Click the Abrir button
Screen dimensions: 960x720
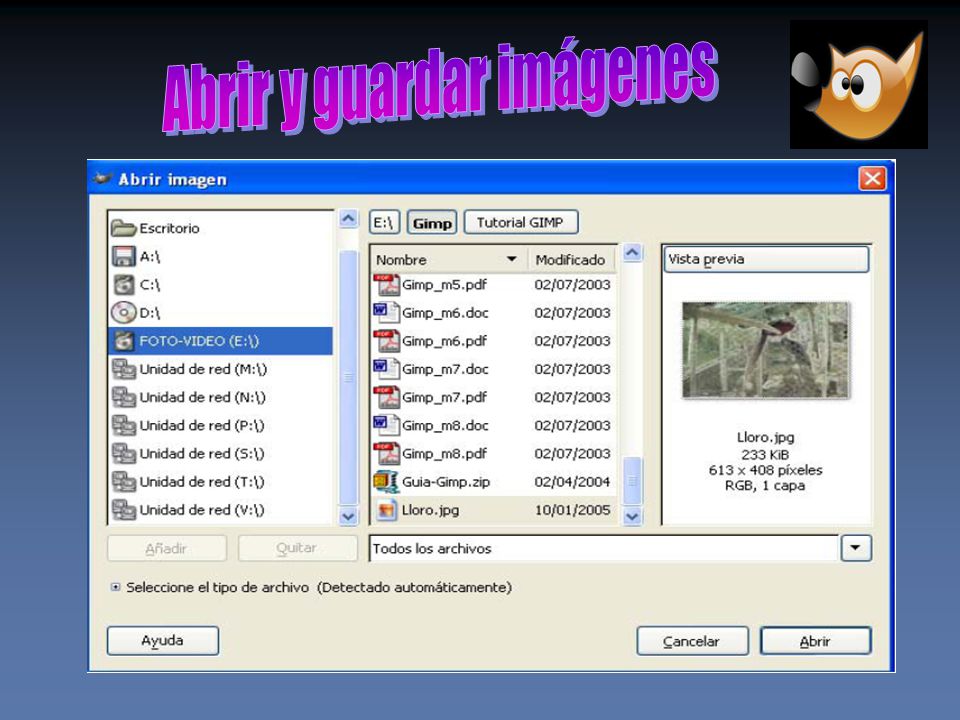click(x=816, y=641)
